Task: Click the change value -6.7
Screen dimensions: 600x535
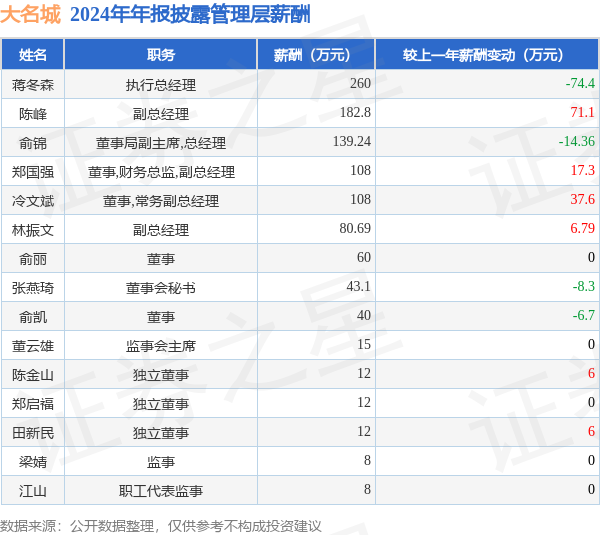Action: (x=584, y=315)
